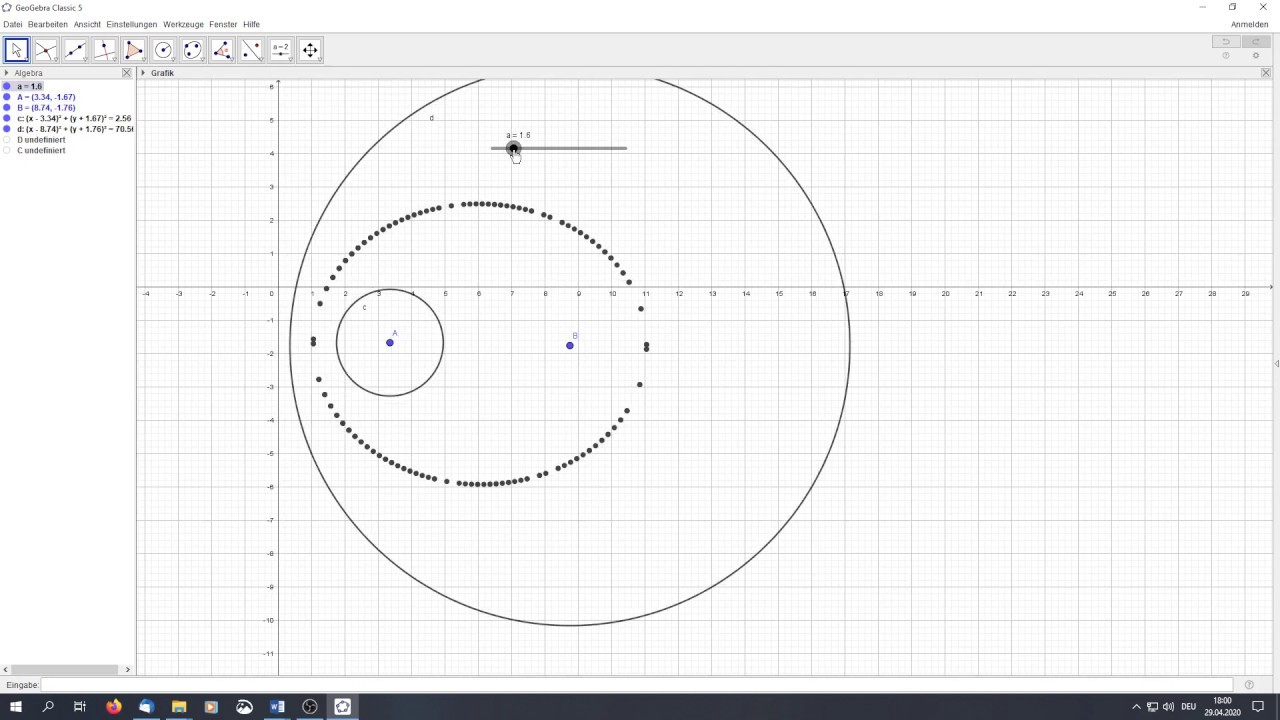Select point A in the graphics view

390,343
